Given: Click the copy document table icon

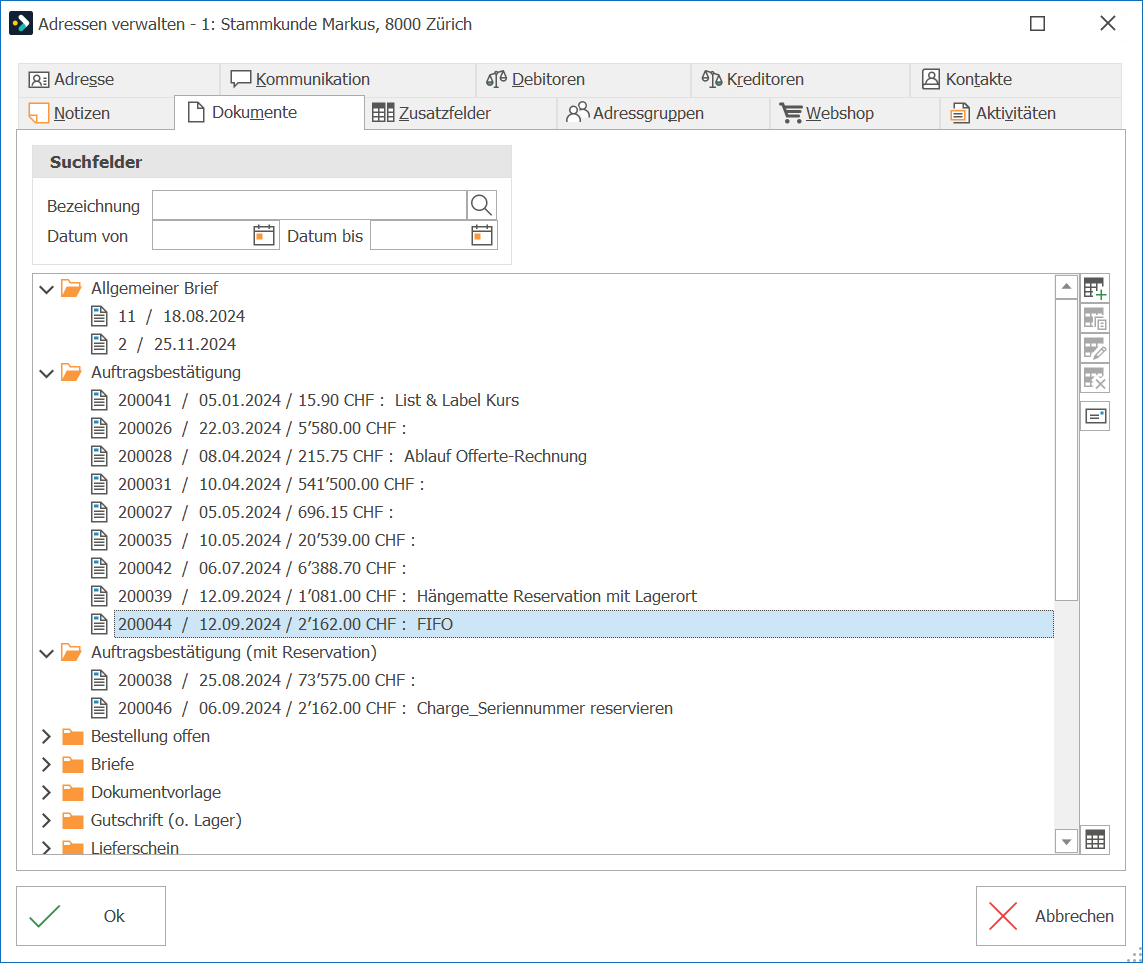Looking at the screenshot, I should [1095, 319].
